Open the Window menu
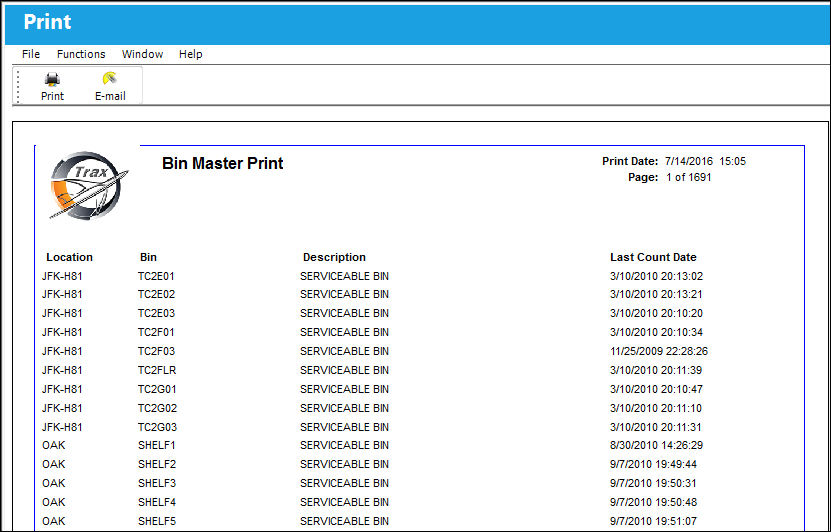The image size is (831, 532). click(x=143, y=54)
